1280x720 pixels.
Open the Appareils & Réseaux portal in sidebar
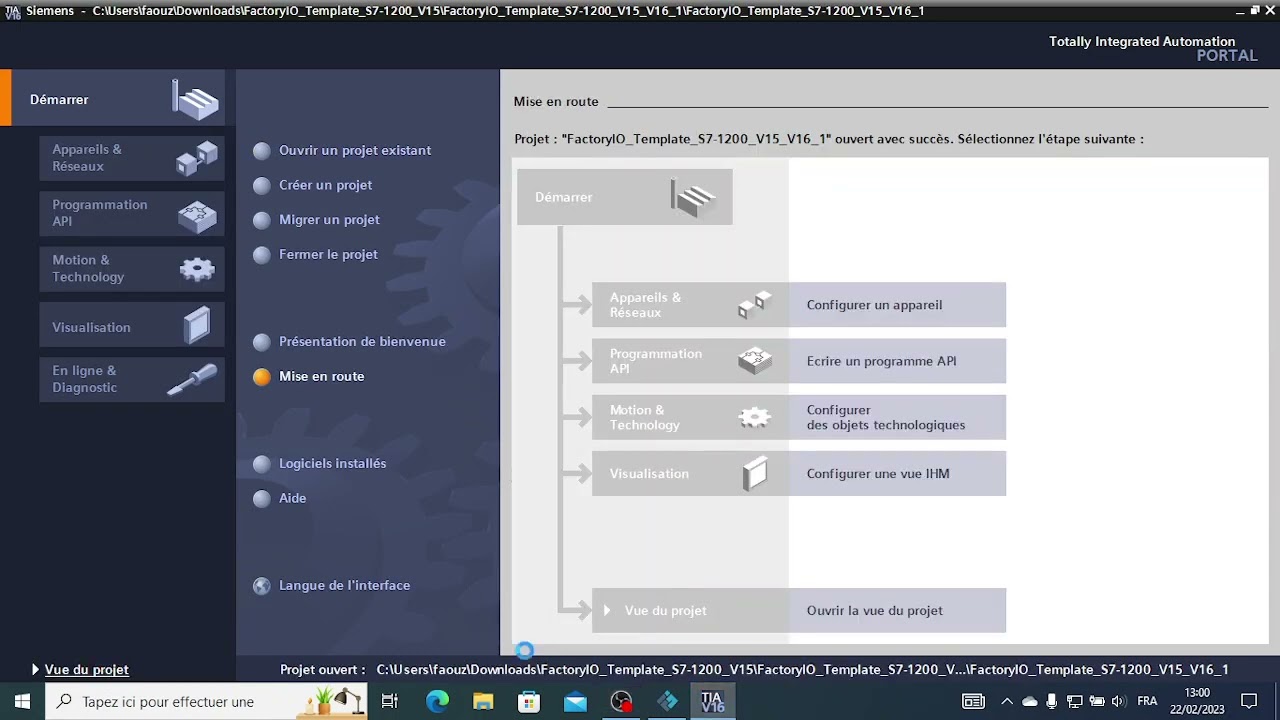(132, 158)
